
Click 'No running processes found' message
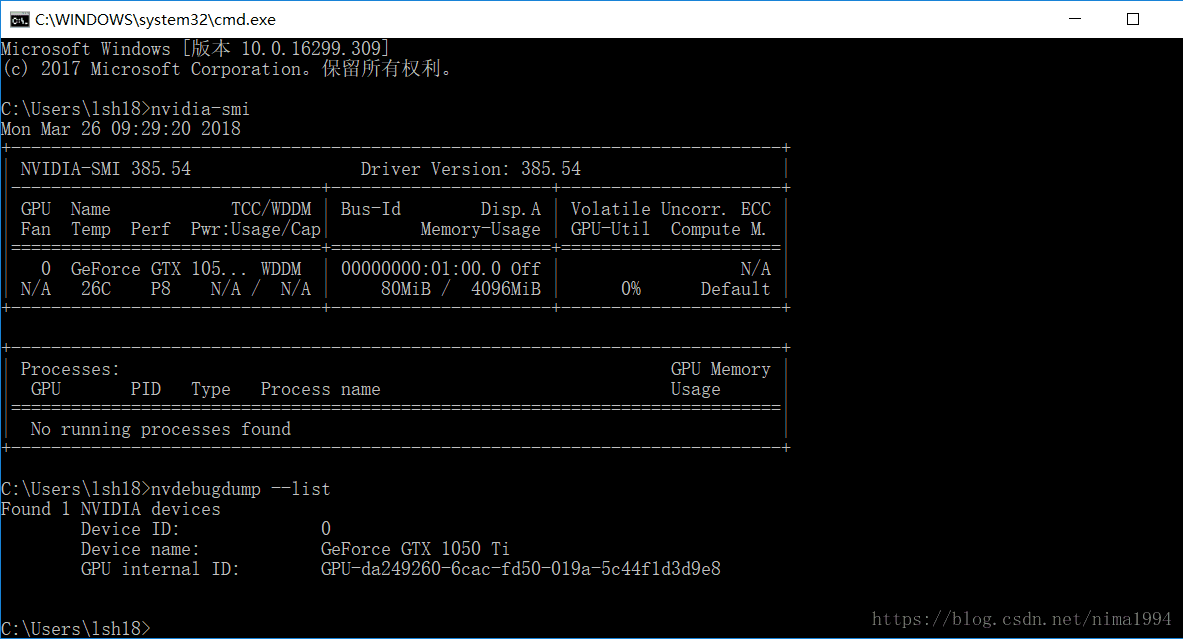click(x=161, y=429)
